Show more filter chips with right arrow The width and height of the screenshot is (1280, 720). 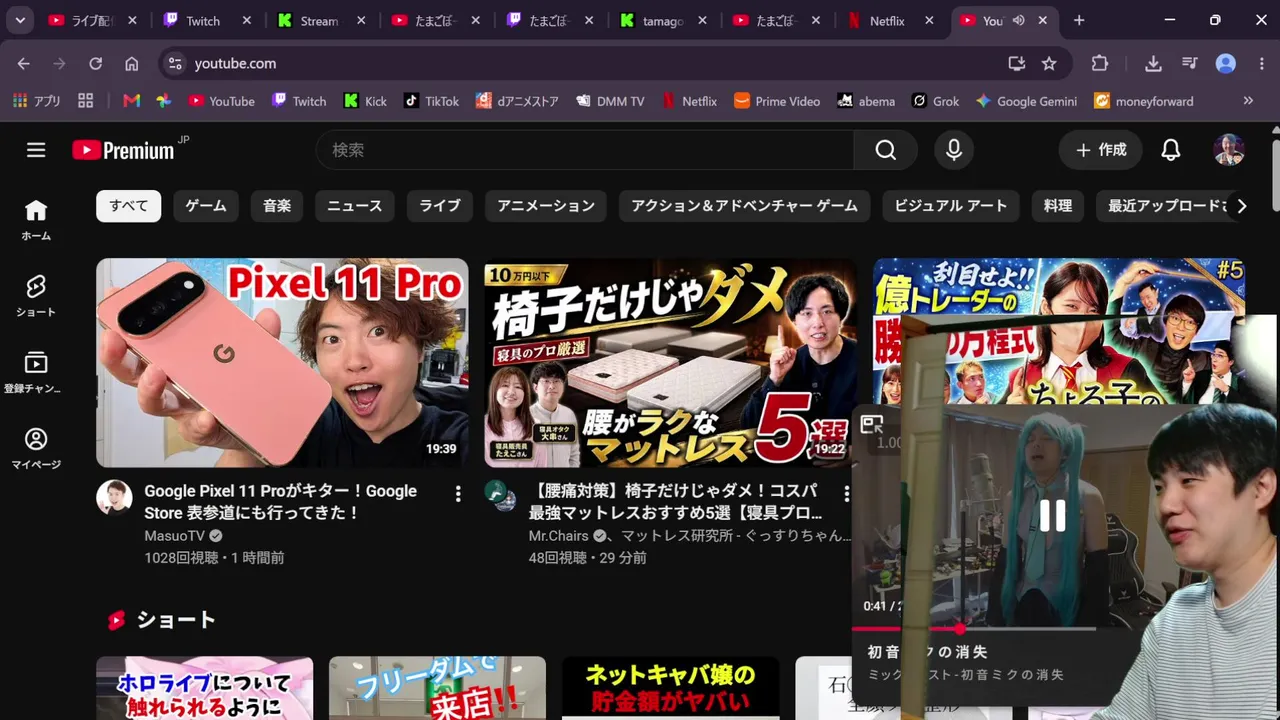[x=1241, y=206]
